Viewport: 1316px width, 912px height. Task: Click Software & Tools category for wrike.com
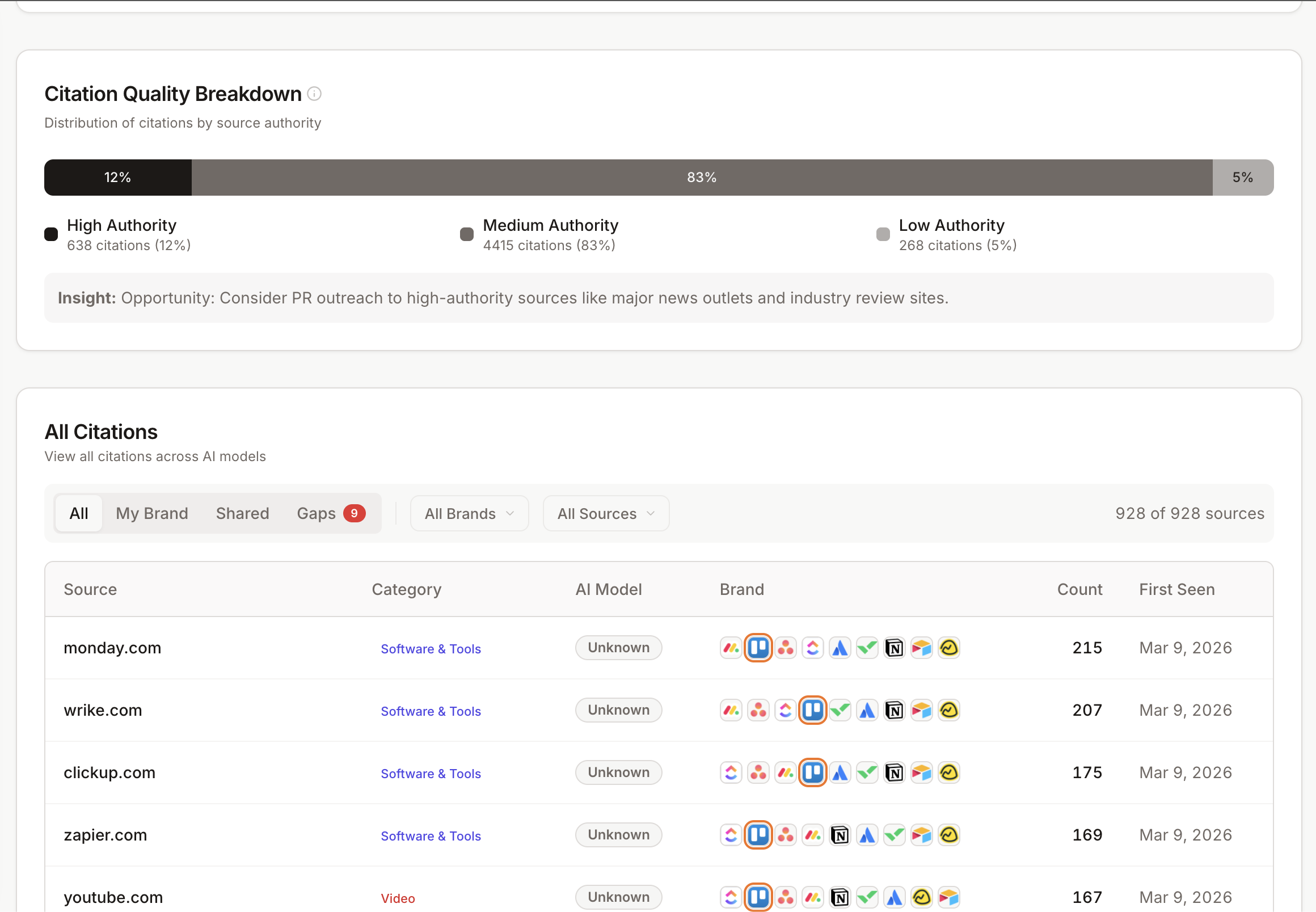(431, 711)
